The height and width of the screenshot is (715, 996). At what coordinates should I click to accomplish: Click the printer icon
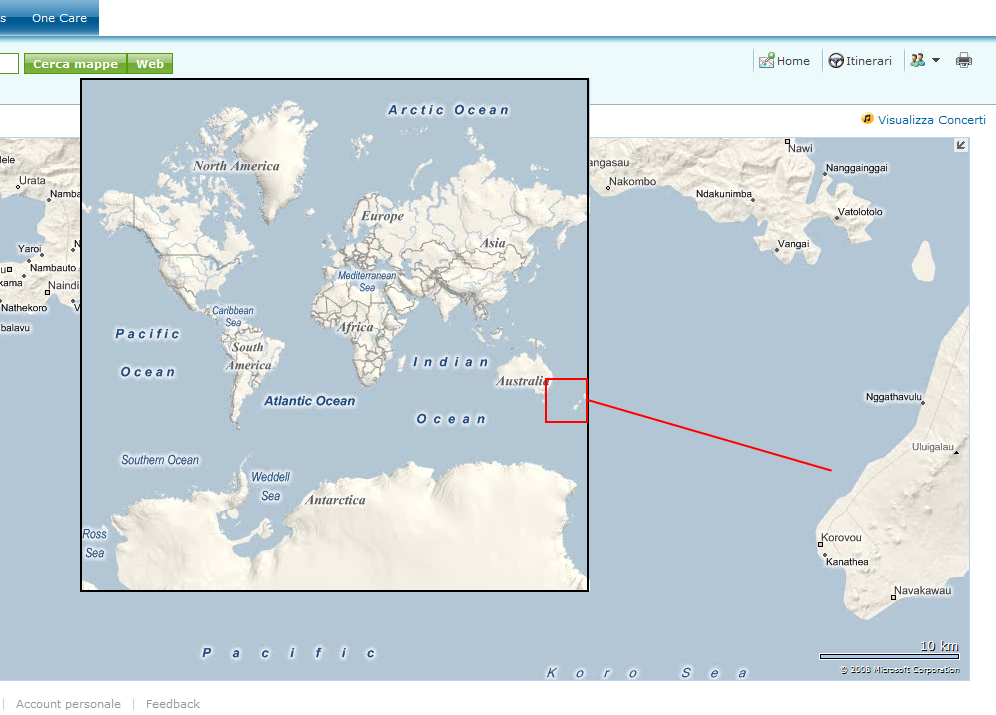[x=964, y=60]
